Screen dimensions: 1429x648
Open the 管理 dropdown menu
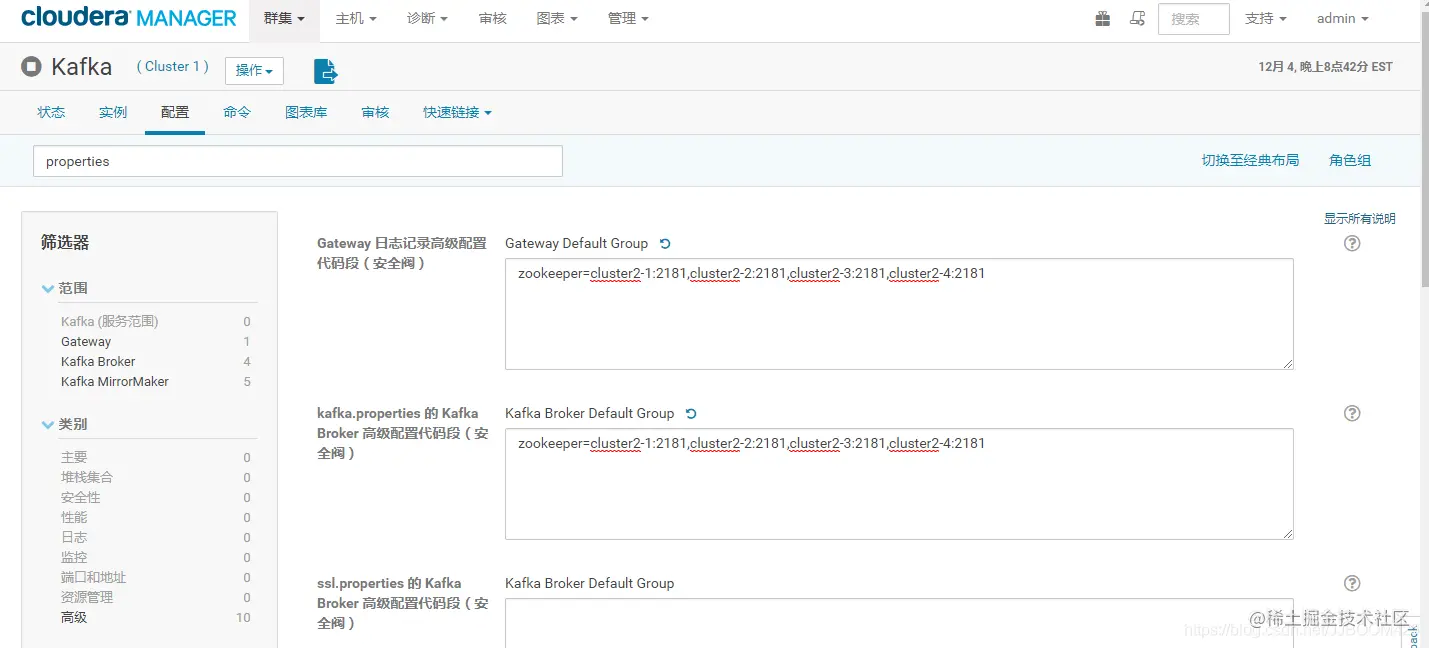(628, 19)
